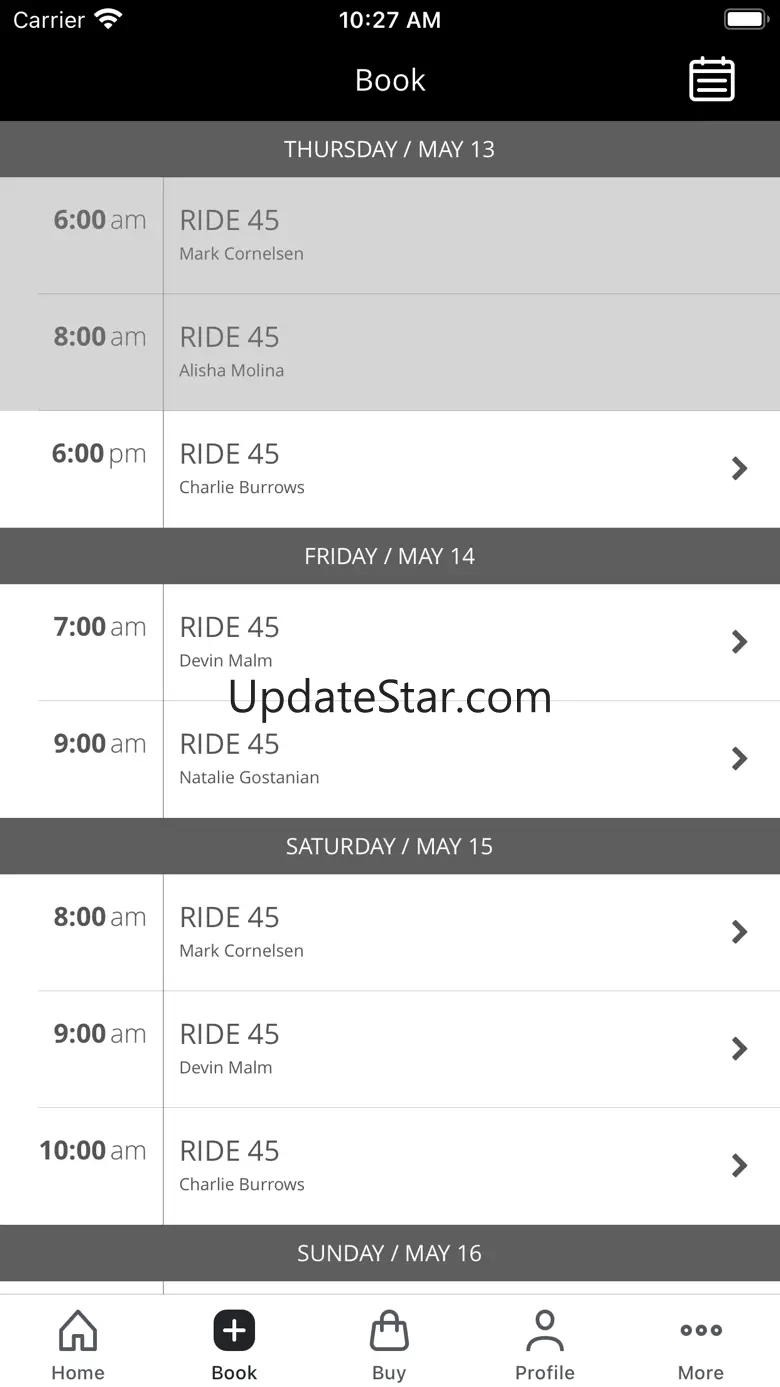Tap the Wi-Fi status icon
Image resolution: width=780 pixels, height=1387 pixels.
click(x=108, y=20)
